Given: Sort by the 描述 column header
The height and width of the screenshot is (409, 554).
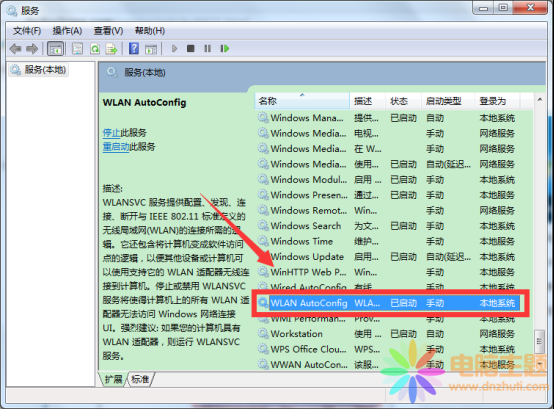Looking at the screenshot, I should click(x=367, y=101).
